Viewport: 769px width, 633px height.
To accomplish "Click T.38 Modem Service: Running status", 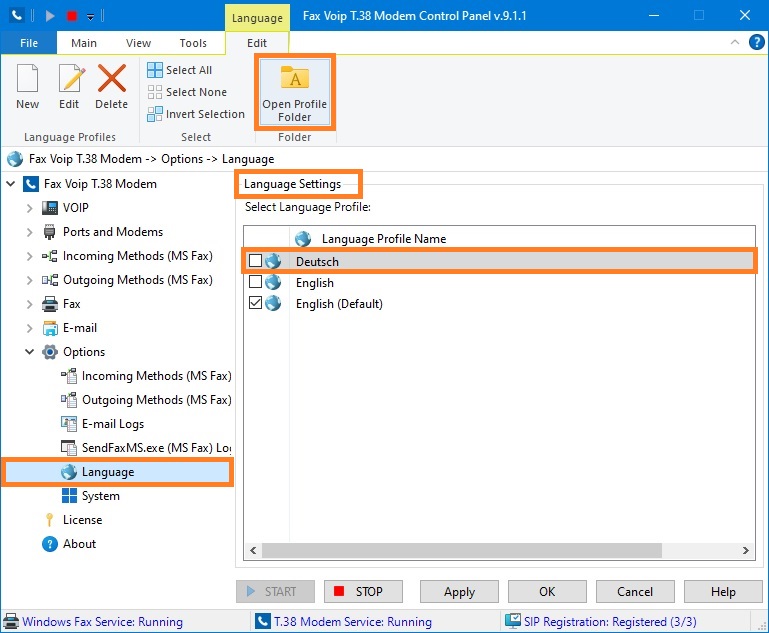I will (353, 622).
